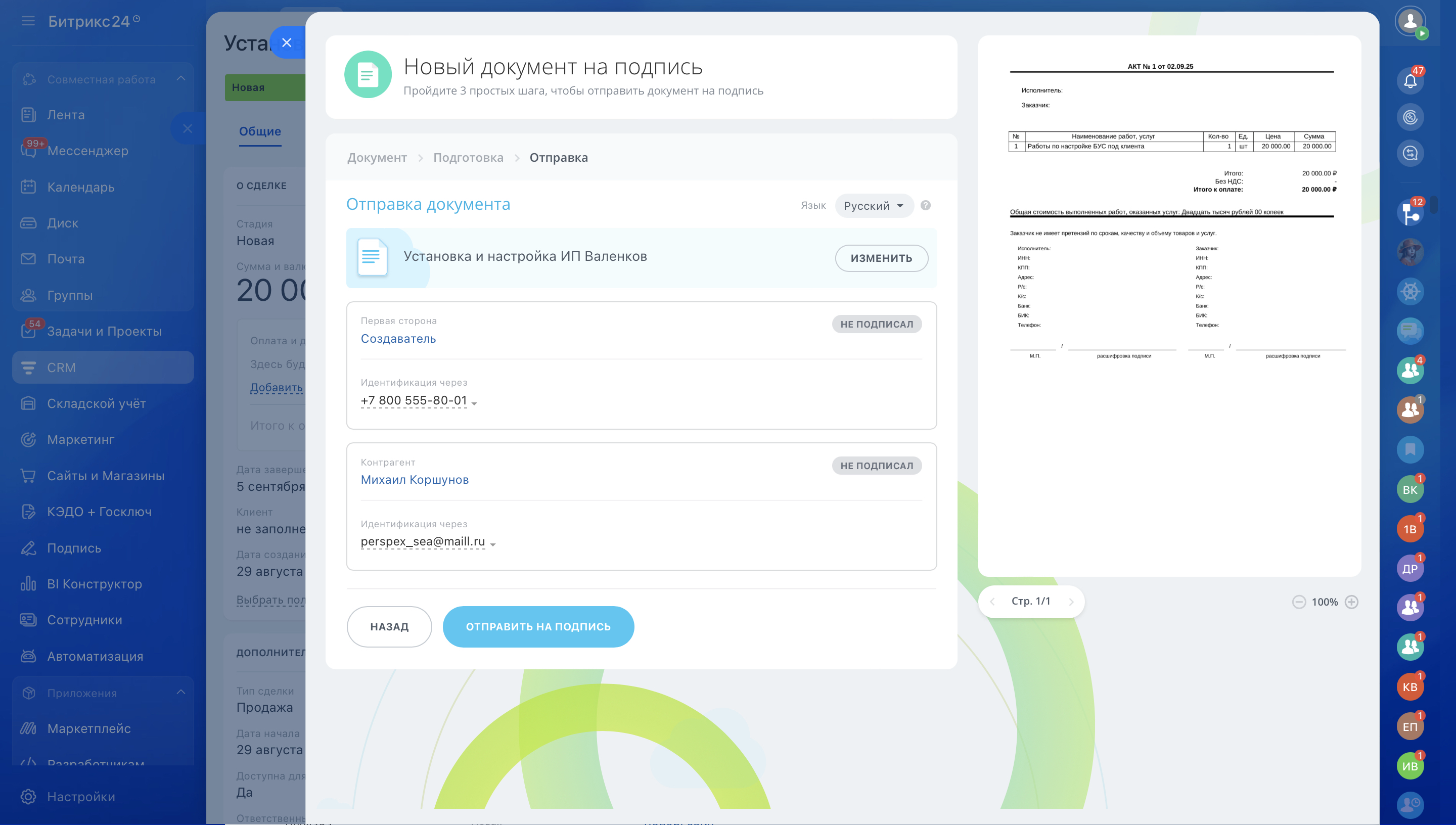
Task: Click the Михаил Коршунов contractor link
Action: [414, 480]
